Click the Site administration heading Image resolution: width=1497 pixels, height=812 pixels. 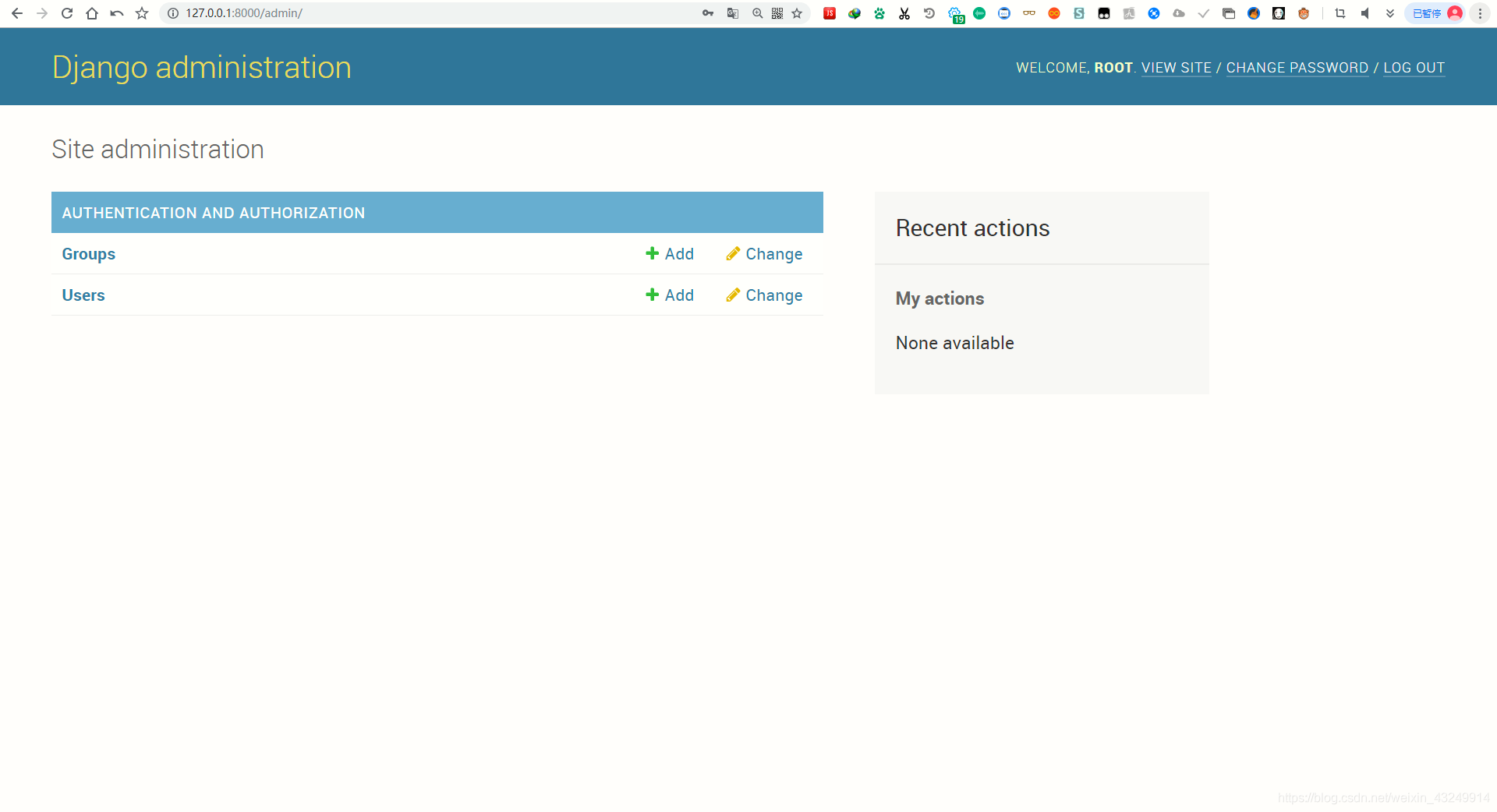tap(157, 149)
